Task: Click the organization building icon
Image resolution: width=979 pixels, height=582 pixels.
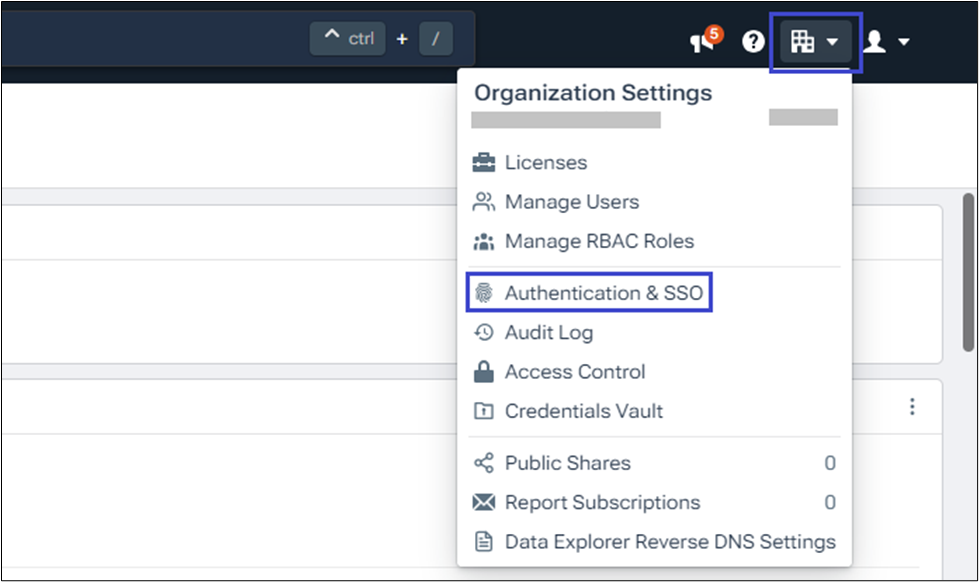Action: click(x=802, y=41)
